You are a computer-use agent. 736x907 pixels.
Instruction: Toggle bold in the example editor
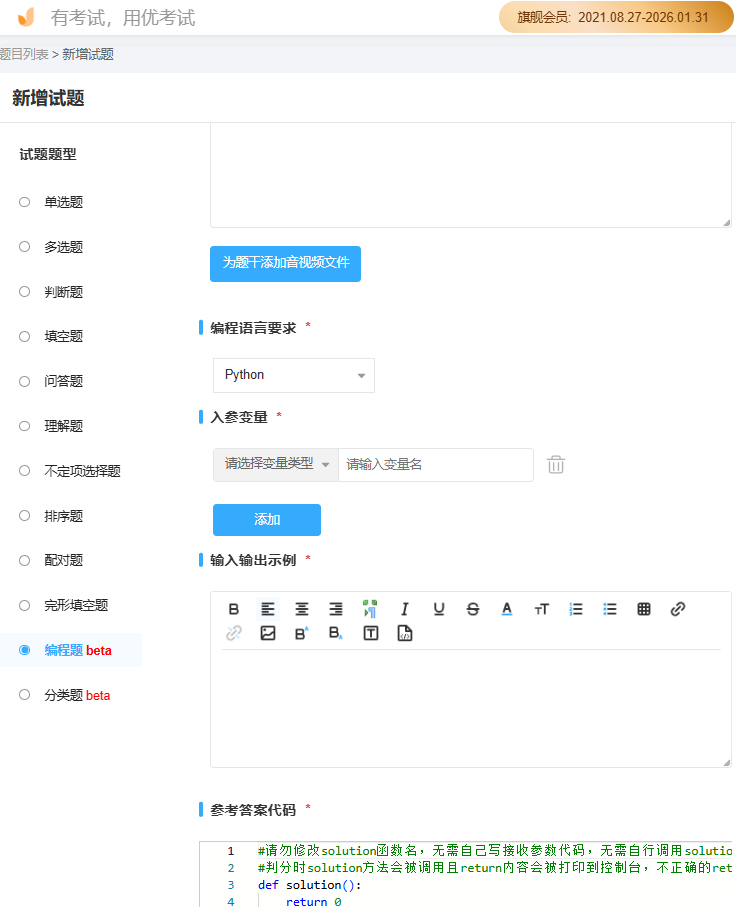coord(234,609)
